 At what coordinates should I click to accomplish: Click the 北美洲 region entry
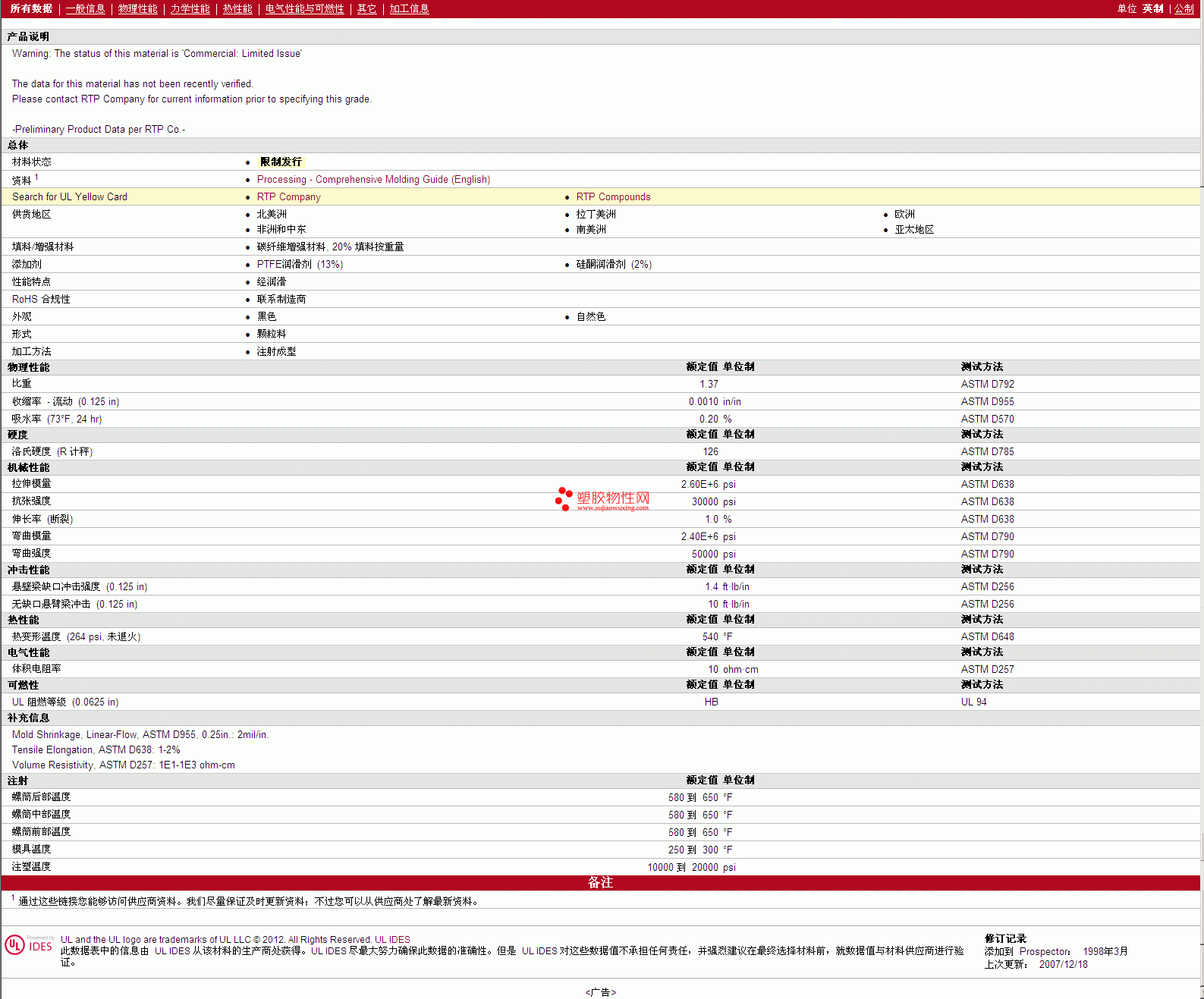coord(272,215)
